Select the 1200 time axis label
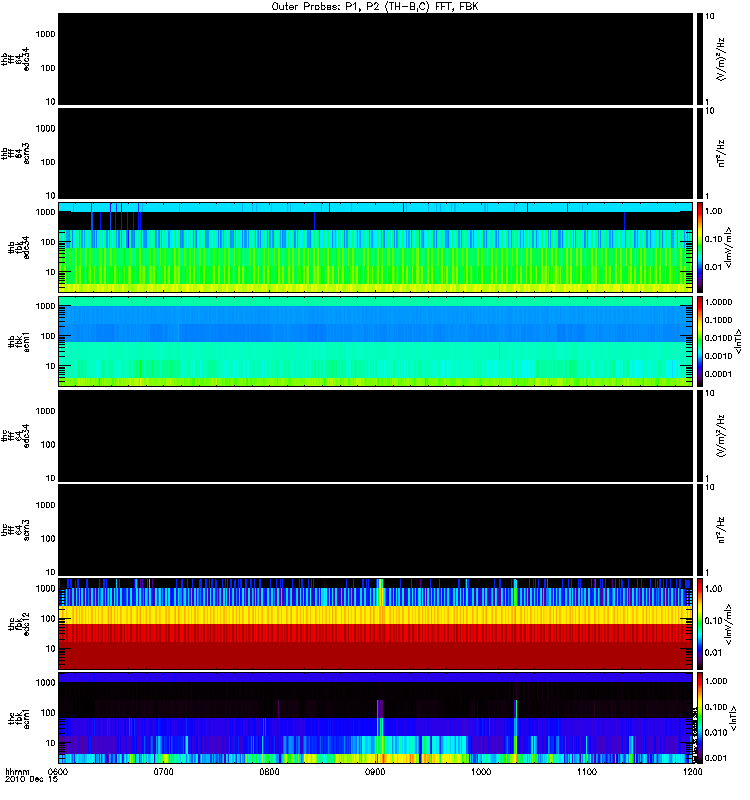Screen dimensions: 750x800 pyautogui.click(x=692, y=772)
